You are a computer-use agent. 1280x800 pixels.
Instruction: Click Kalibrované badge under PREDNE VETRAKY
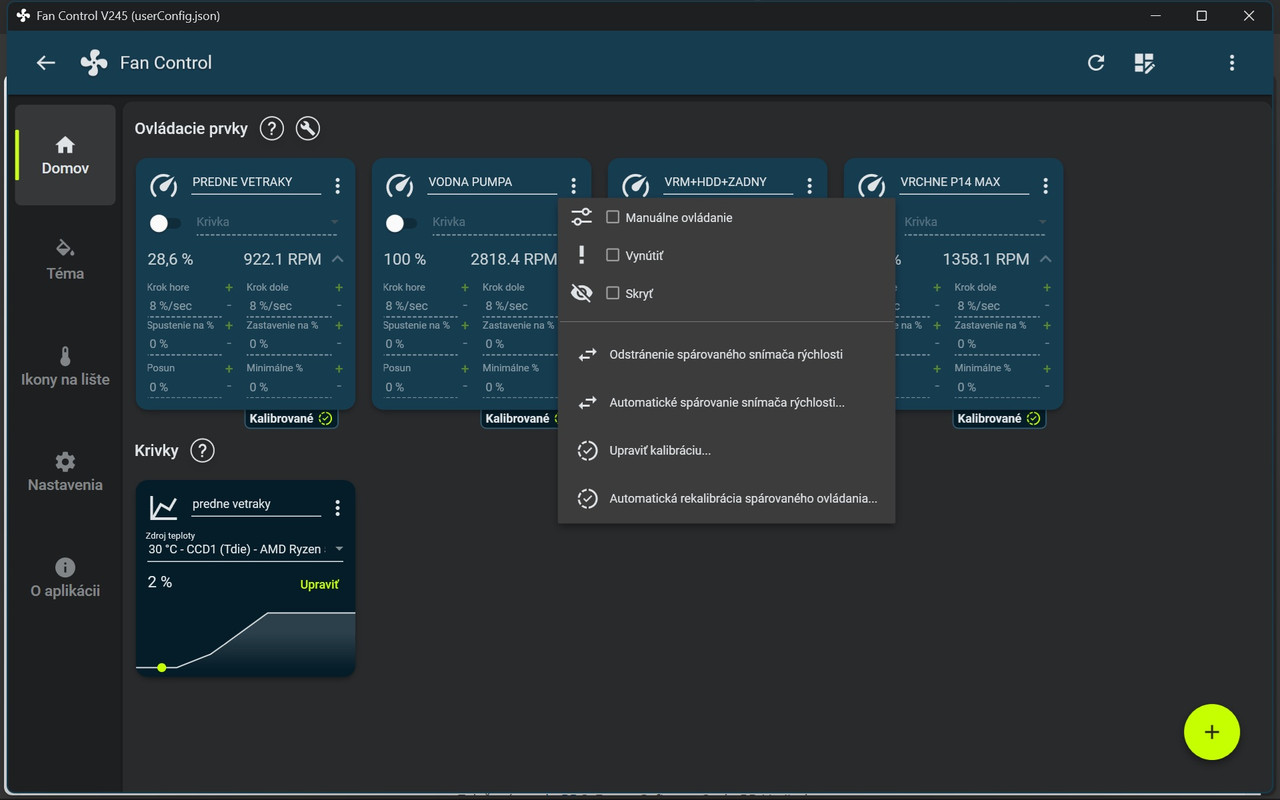(291, 419)
